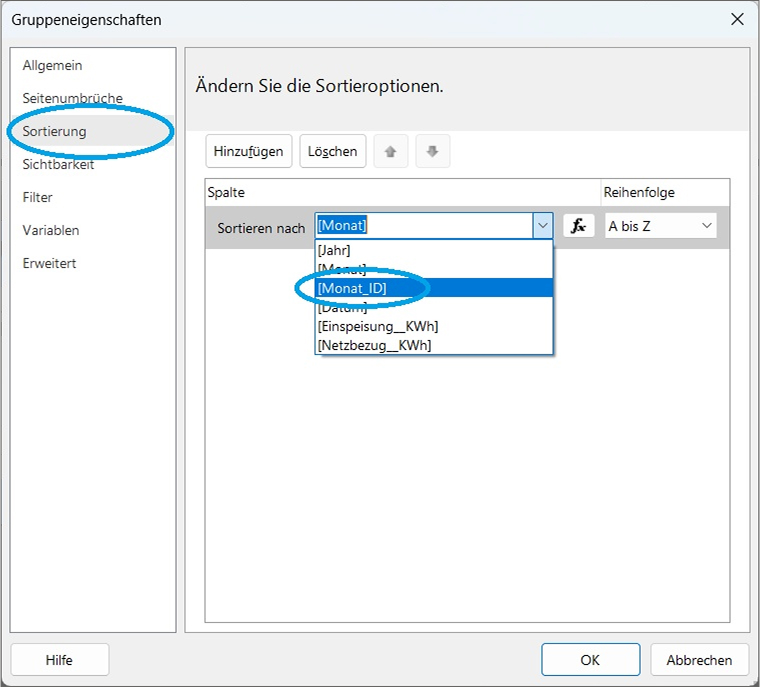
Task: Go to the Sichtbarkeit page
Action: pyautogui.click(x=58, y=164)
